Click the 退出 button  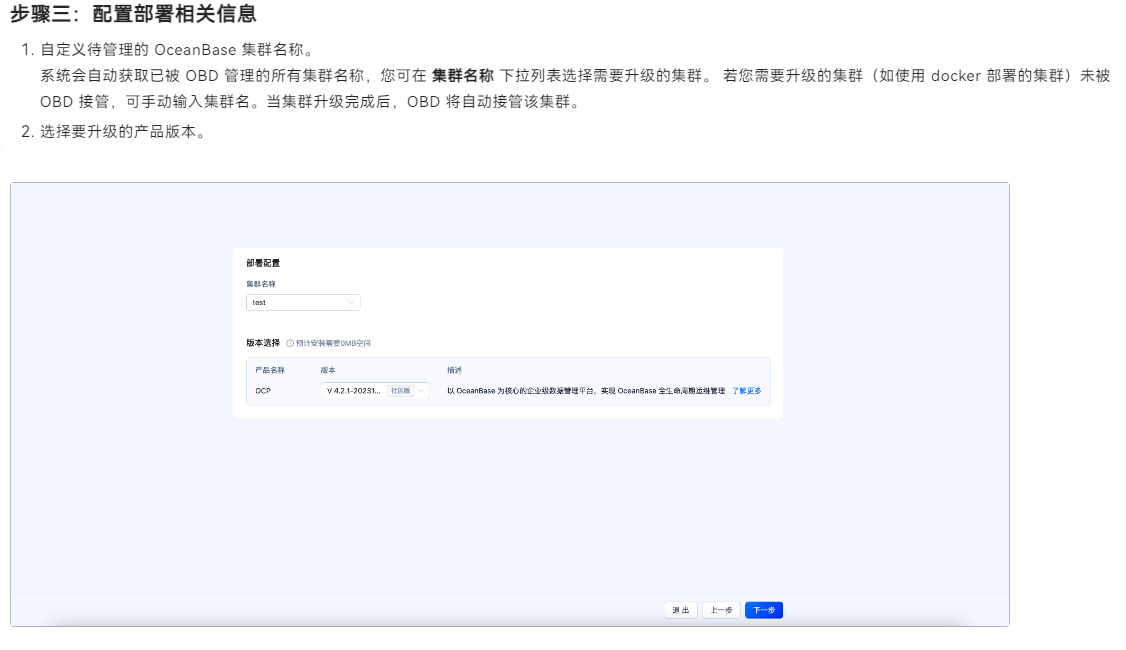click(681, 610)
